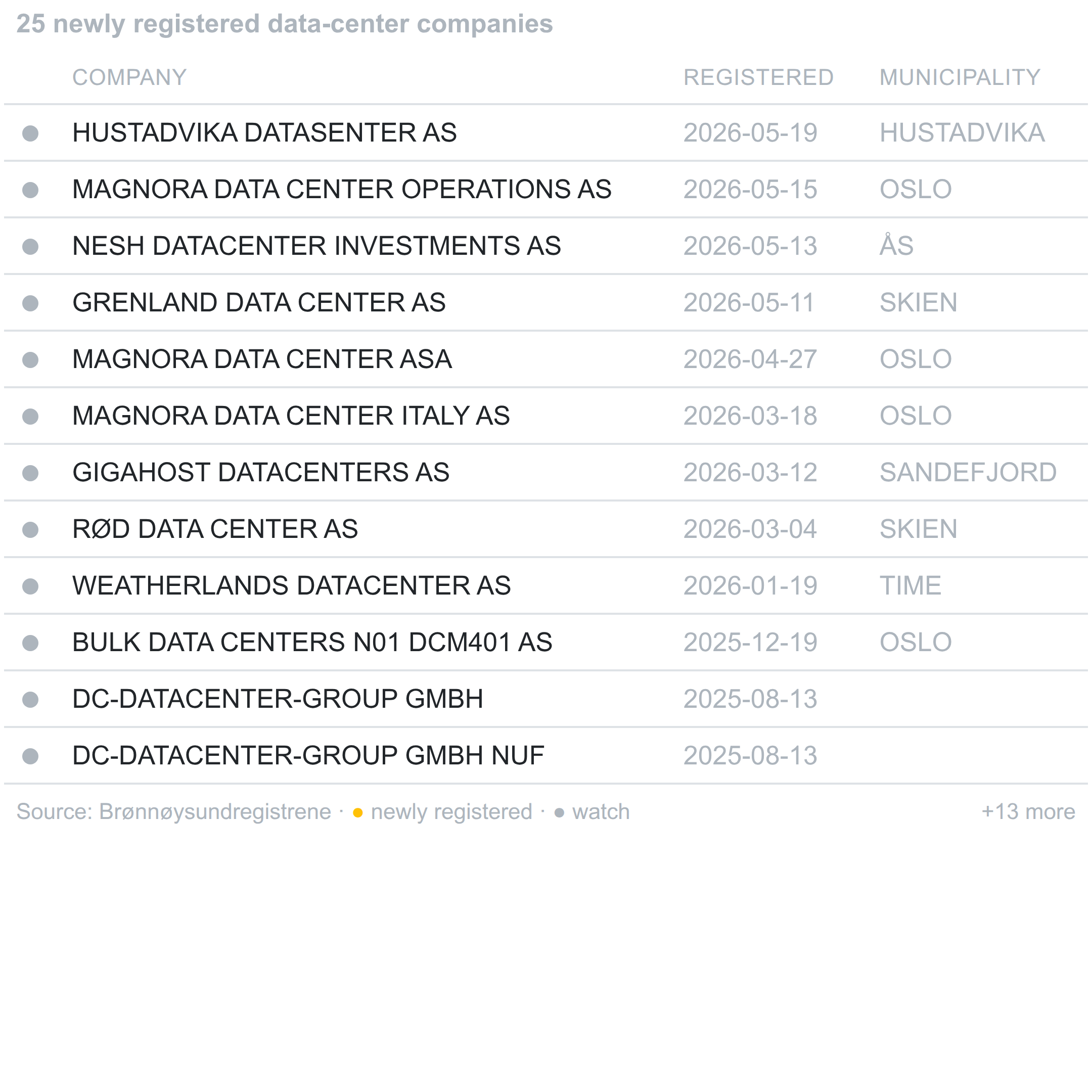Screen dimensions: 1092x1092
Task: Sort by the COMPANY column header
Action: [129, 77]
